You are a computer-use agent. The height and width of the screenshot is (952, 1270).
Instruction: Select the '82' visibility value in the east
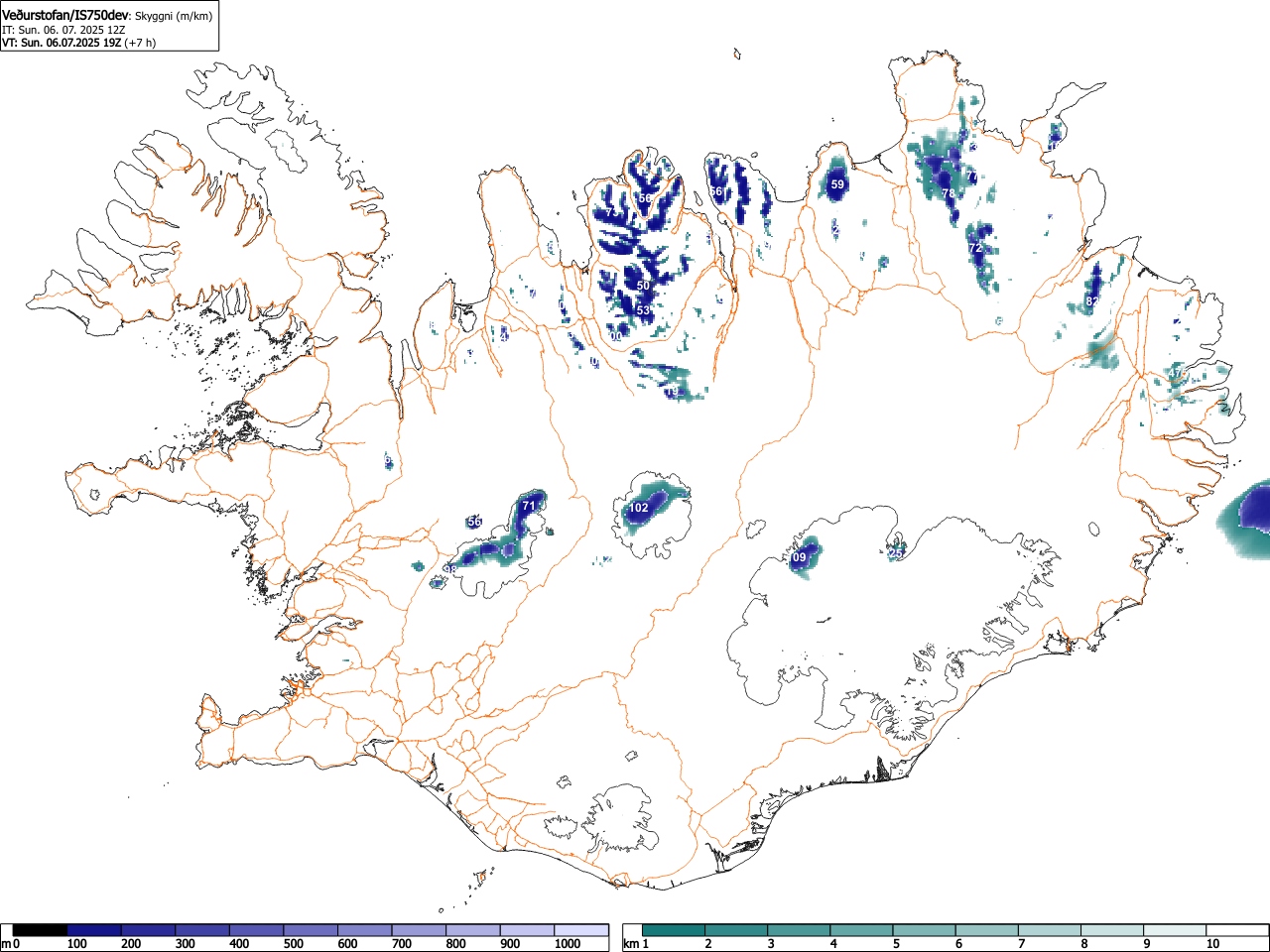point(1092,300)
